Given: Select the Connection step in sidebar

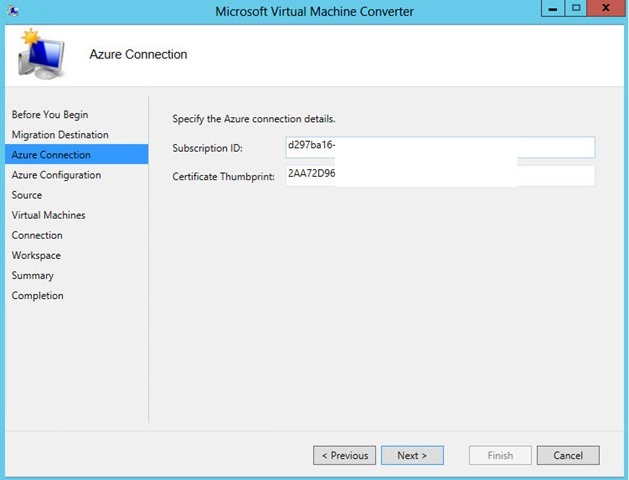Looking at the screenshot, I should (x=37, y=235).
